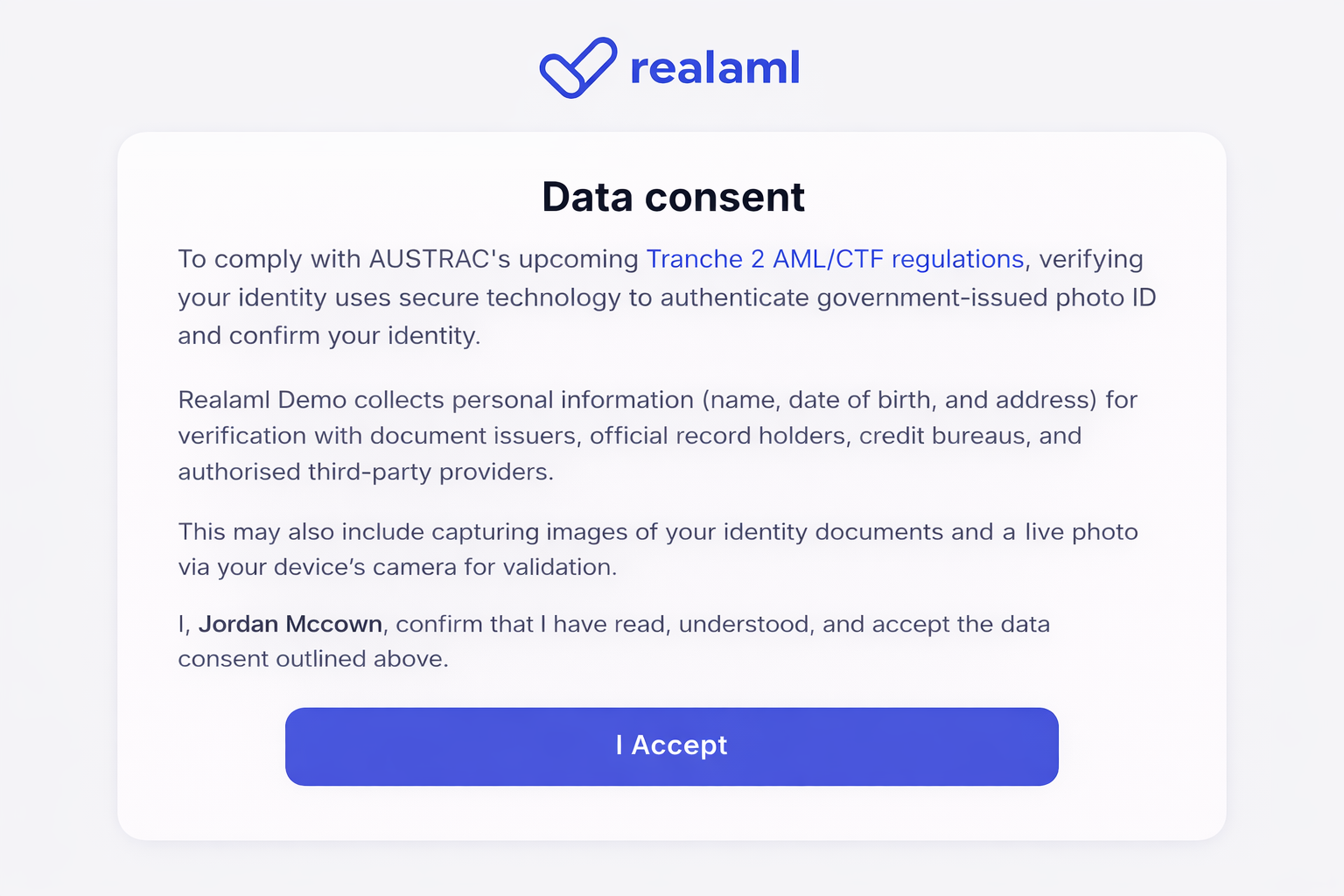The image size is (1344, 896).
Task: Select the bold Jordan Mccown name
Action: click(290, 624)
